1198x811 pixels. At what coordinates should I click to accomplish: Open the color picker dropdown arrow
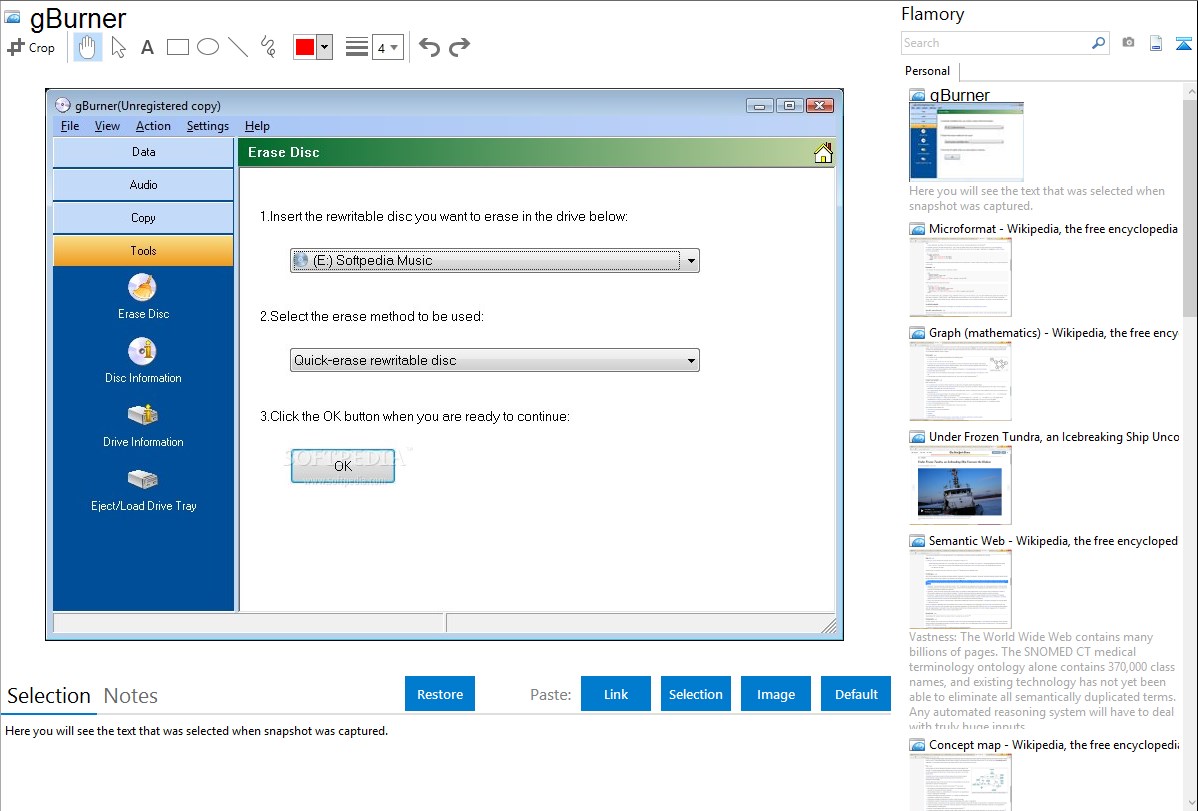click(x=324, y=47)
